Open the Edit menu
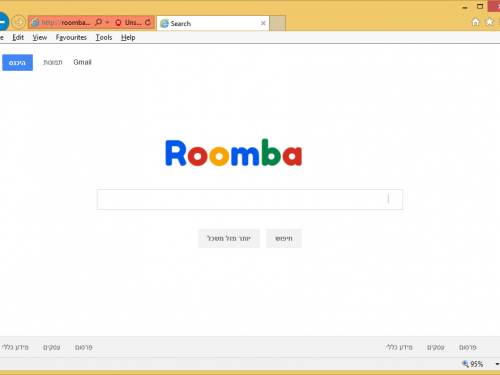The image size is (500, 375). (18, 37)
